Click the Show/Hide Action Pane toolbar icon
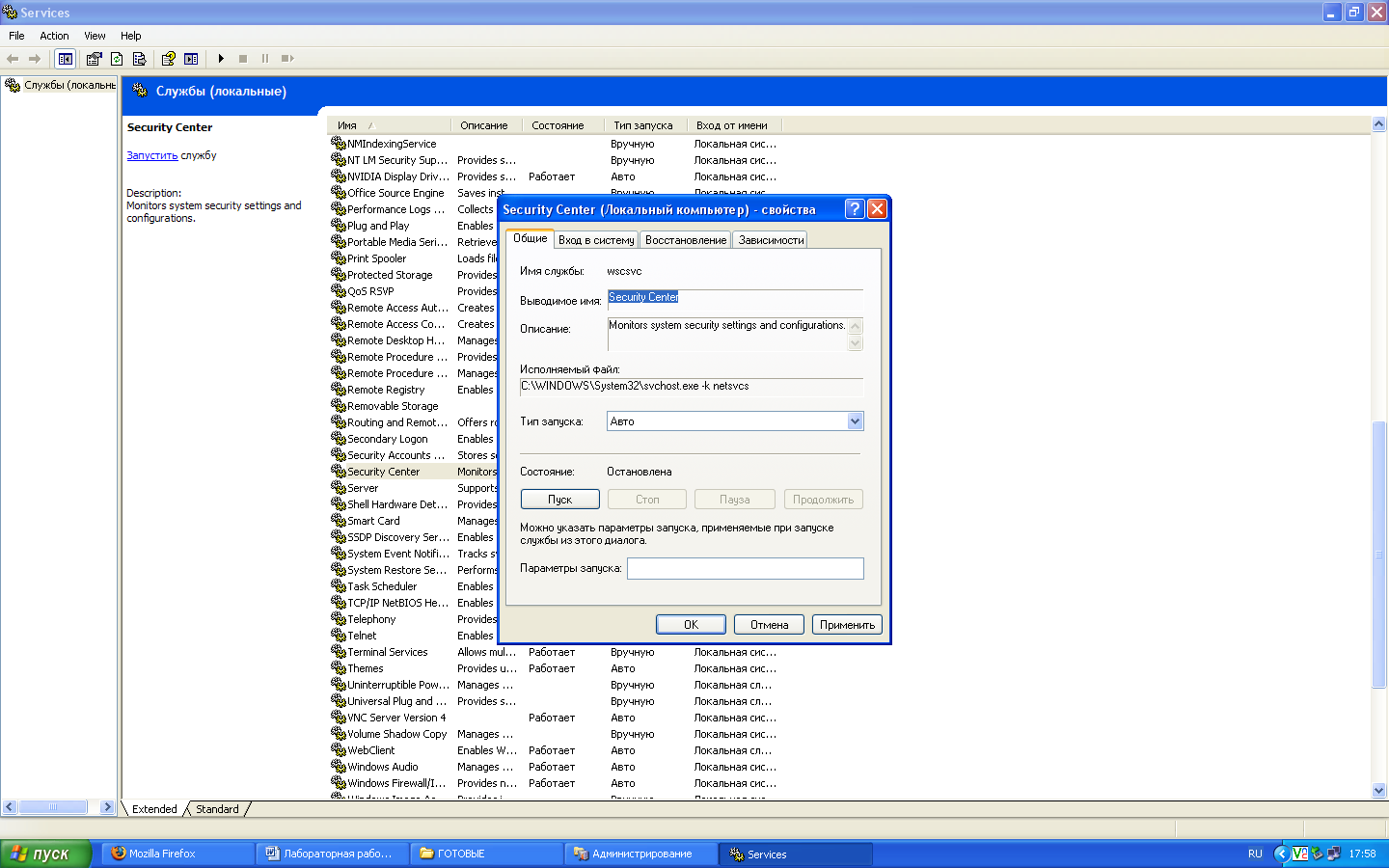This screenshot has height=868, width=1389. (x=191, y=59)
